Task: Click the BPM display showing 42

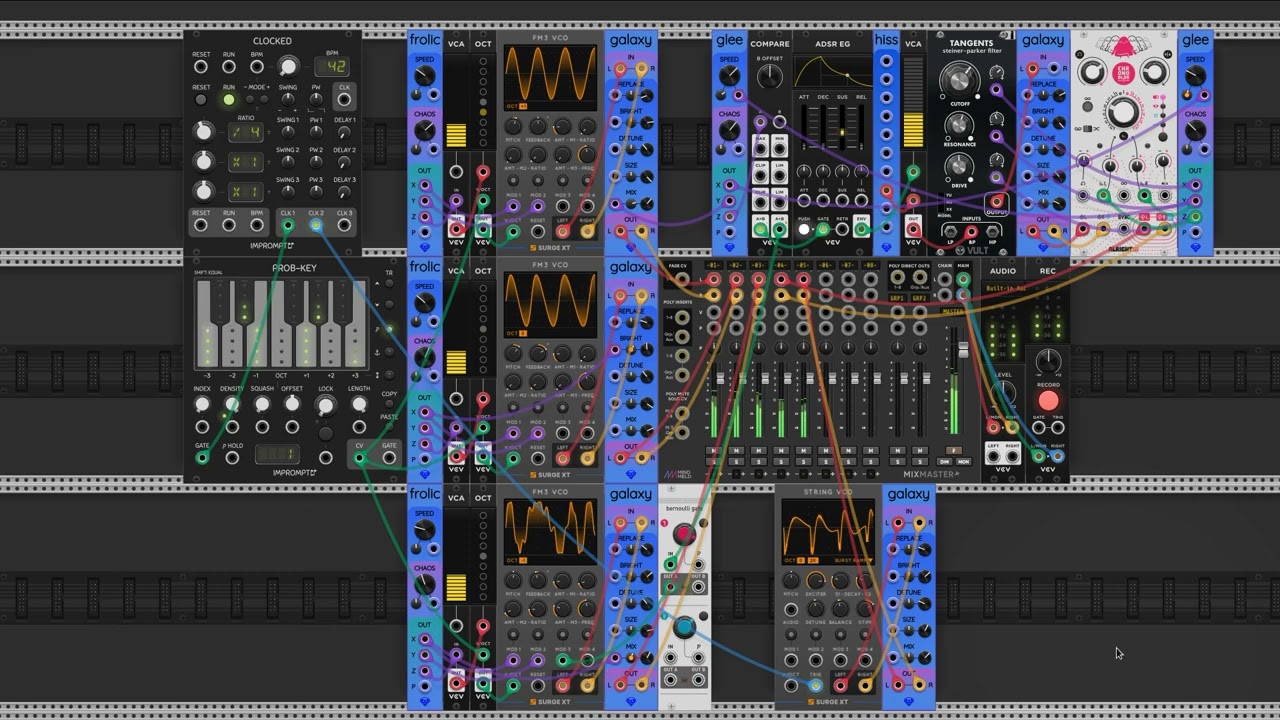Action: [332, 67]
